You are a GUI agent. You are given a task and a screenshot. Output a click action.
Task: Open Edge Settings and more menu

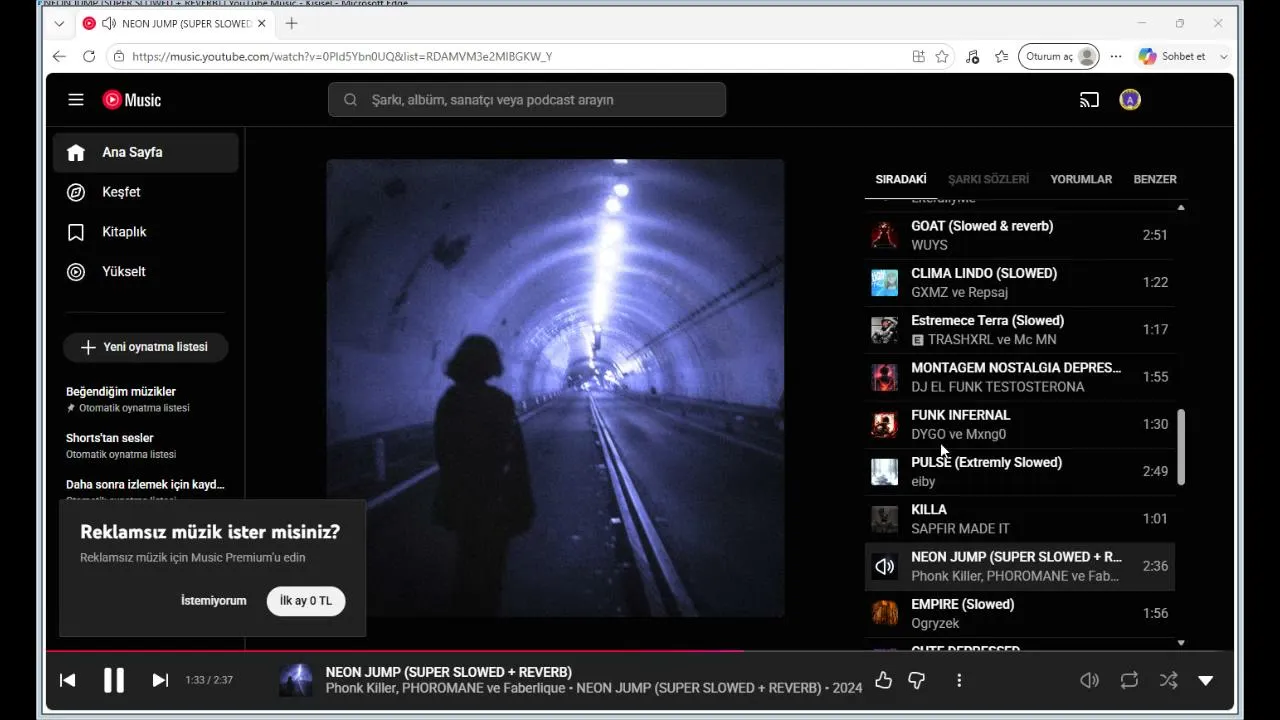[x=1116, y=57]
